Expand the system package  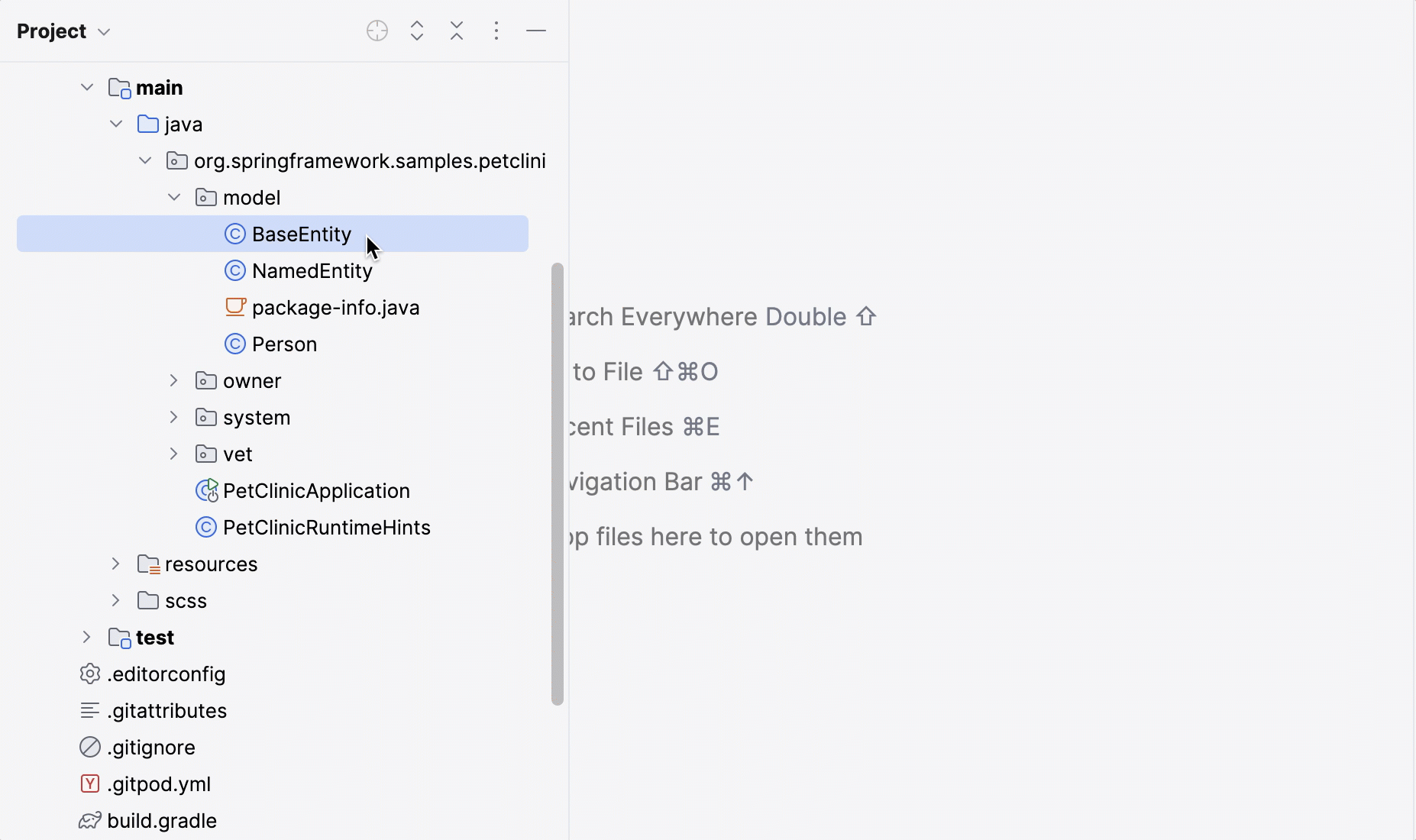click(x=173, y=417)
